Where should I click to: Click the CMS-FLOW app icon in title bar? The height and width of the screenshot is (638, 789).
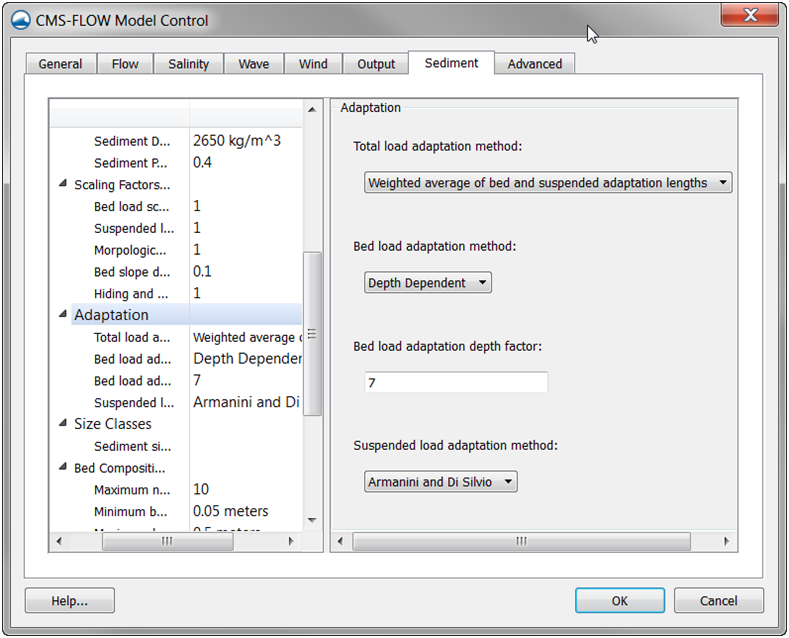(x=21, y=20)
